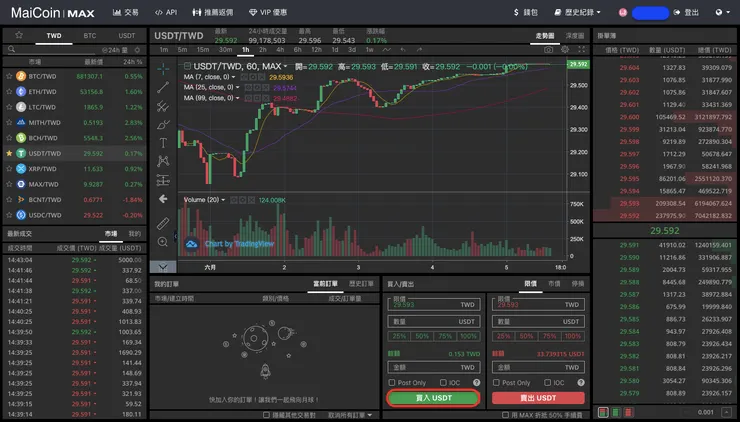
Task: Select the 4h chart interval
Action: coord(280,50)
